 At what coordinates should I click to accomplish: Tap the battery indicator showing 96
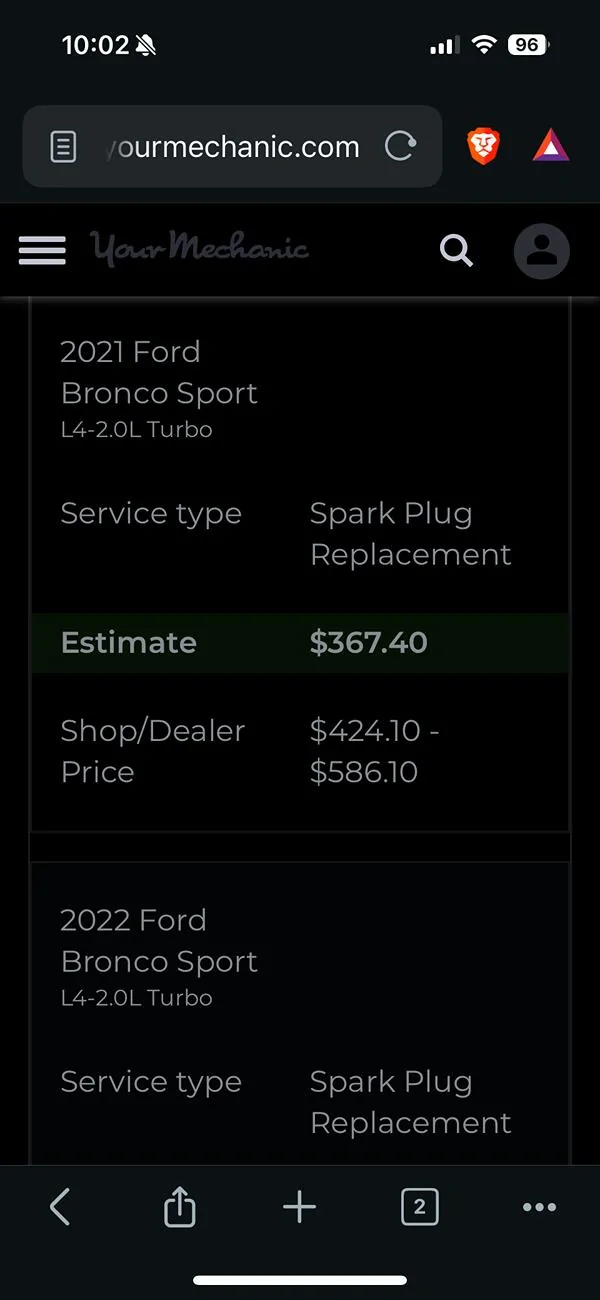[527, 44]
